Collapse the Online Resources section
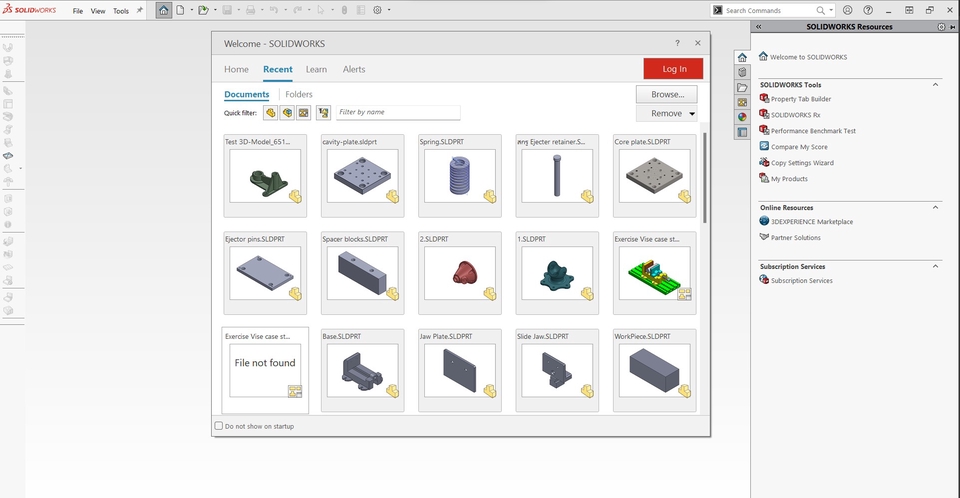The image size is (960, 498). pos(936,208)
